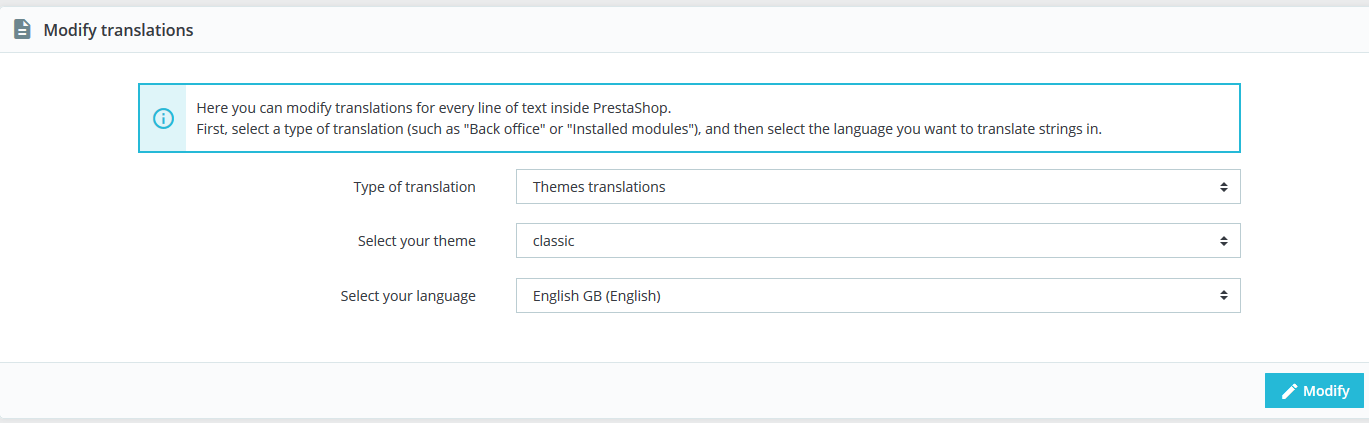1369x423 pixels.
Task: Click the "Select your theme" label
Action: [x=416, y=241]
